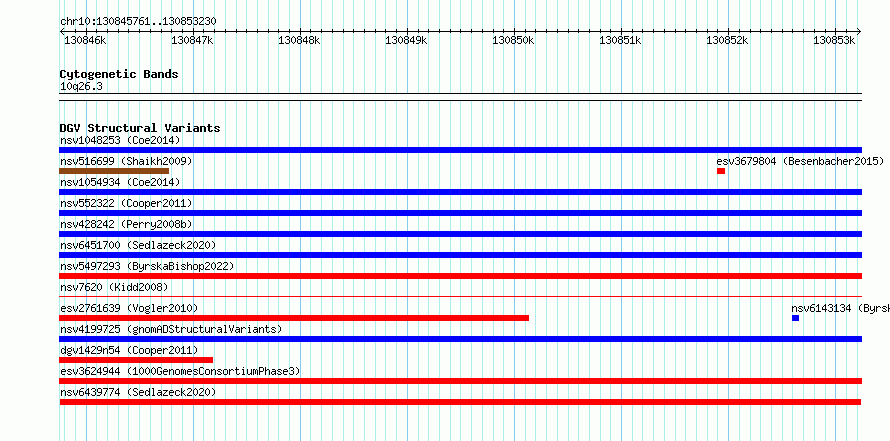Click the 130853k ruler label
Image resolution: width=890 pixels, height=441 pixels.
[834, 40]
